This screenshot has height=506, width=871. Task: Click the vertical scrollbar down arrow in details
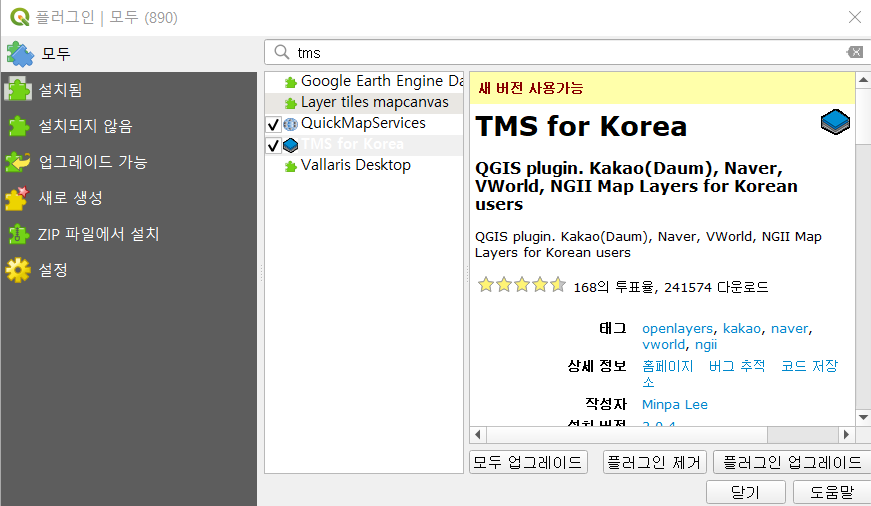pos(863,418)
